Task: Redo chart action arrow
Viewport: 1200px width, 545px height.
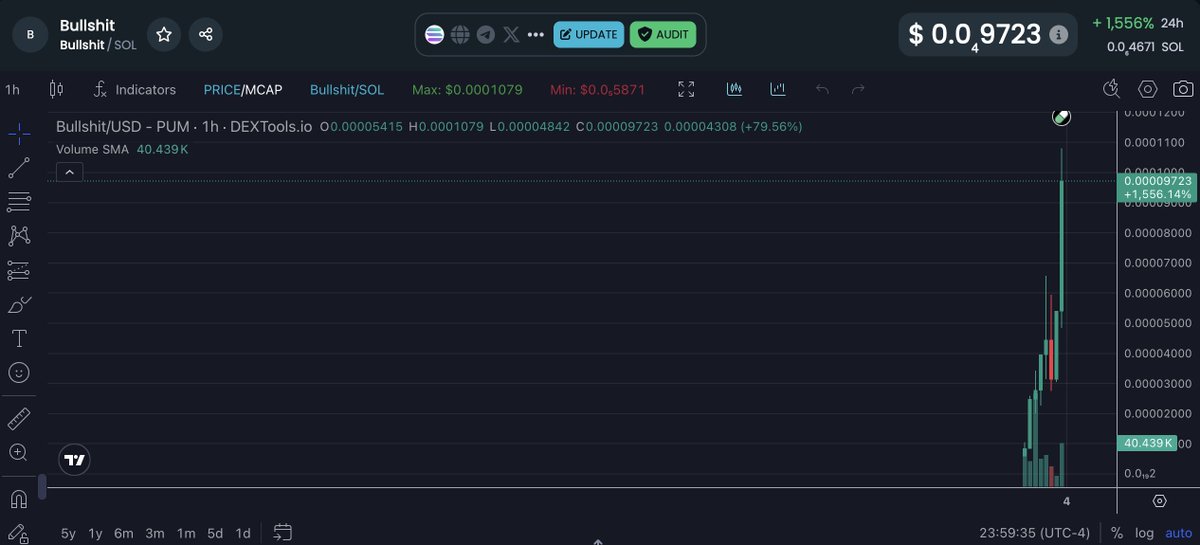Action: pos(858,89)
